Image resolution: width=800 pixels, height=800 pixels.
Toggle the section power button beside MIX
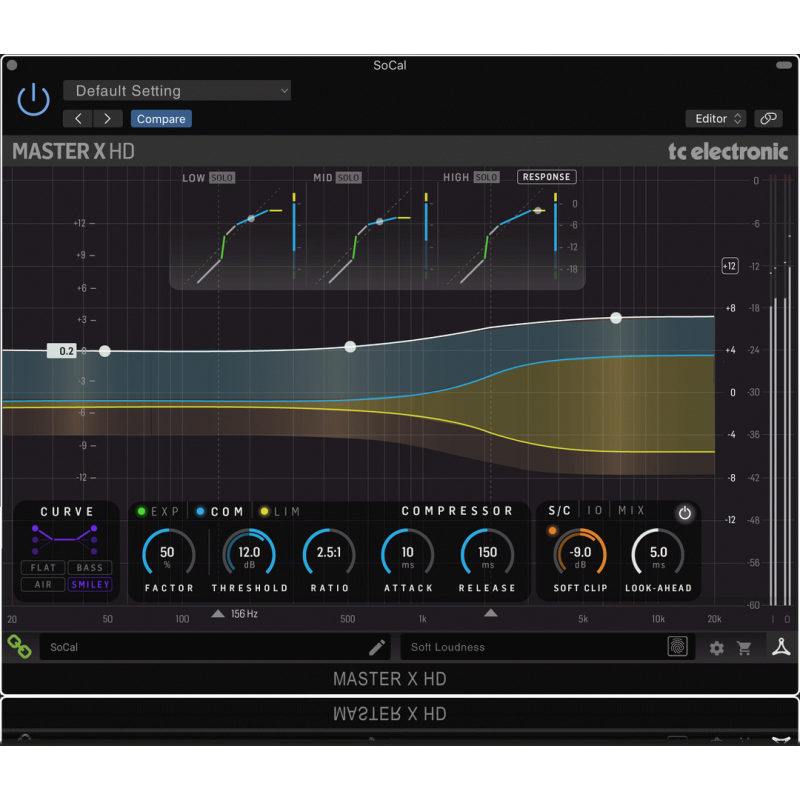pyautogui.click(x=685, y=513)
